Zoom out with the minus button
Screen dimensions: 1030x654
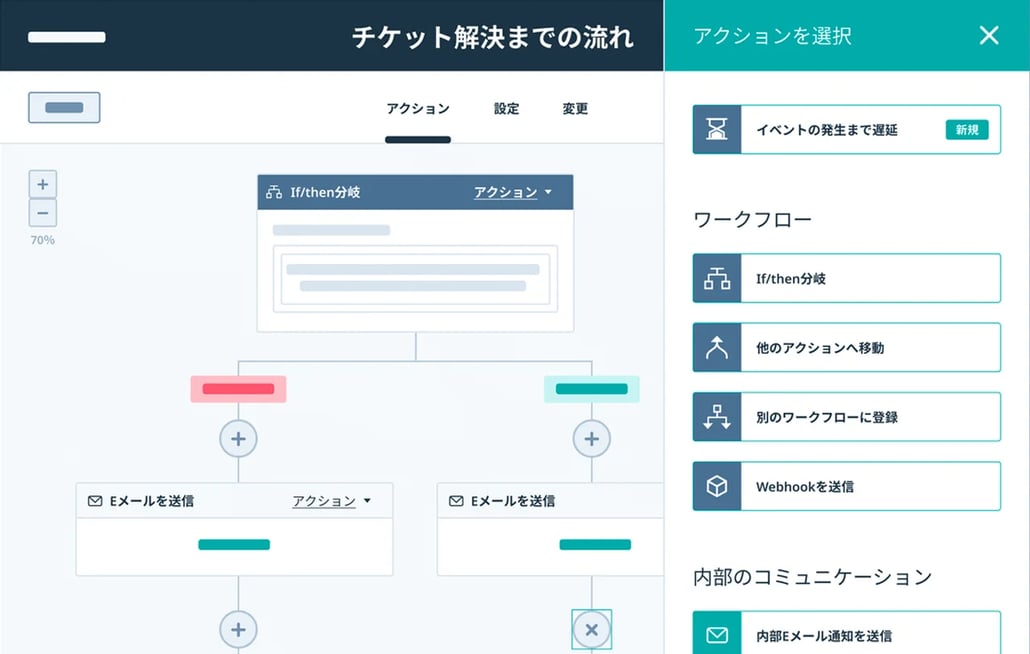[42, 213]
